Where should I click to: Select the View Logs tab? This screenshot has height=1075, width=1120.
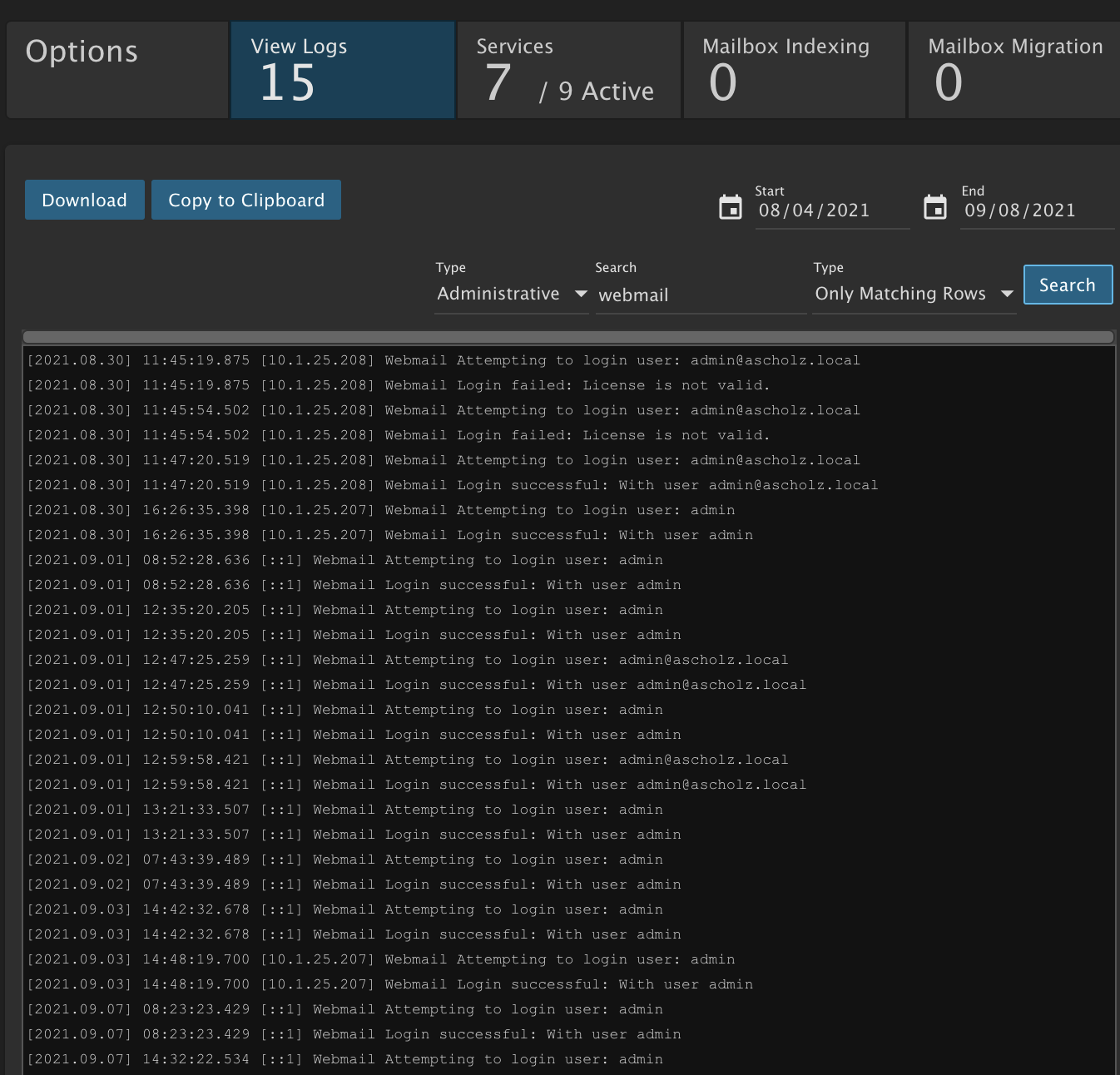(343, 70)
